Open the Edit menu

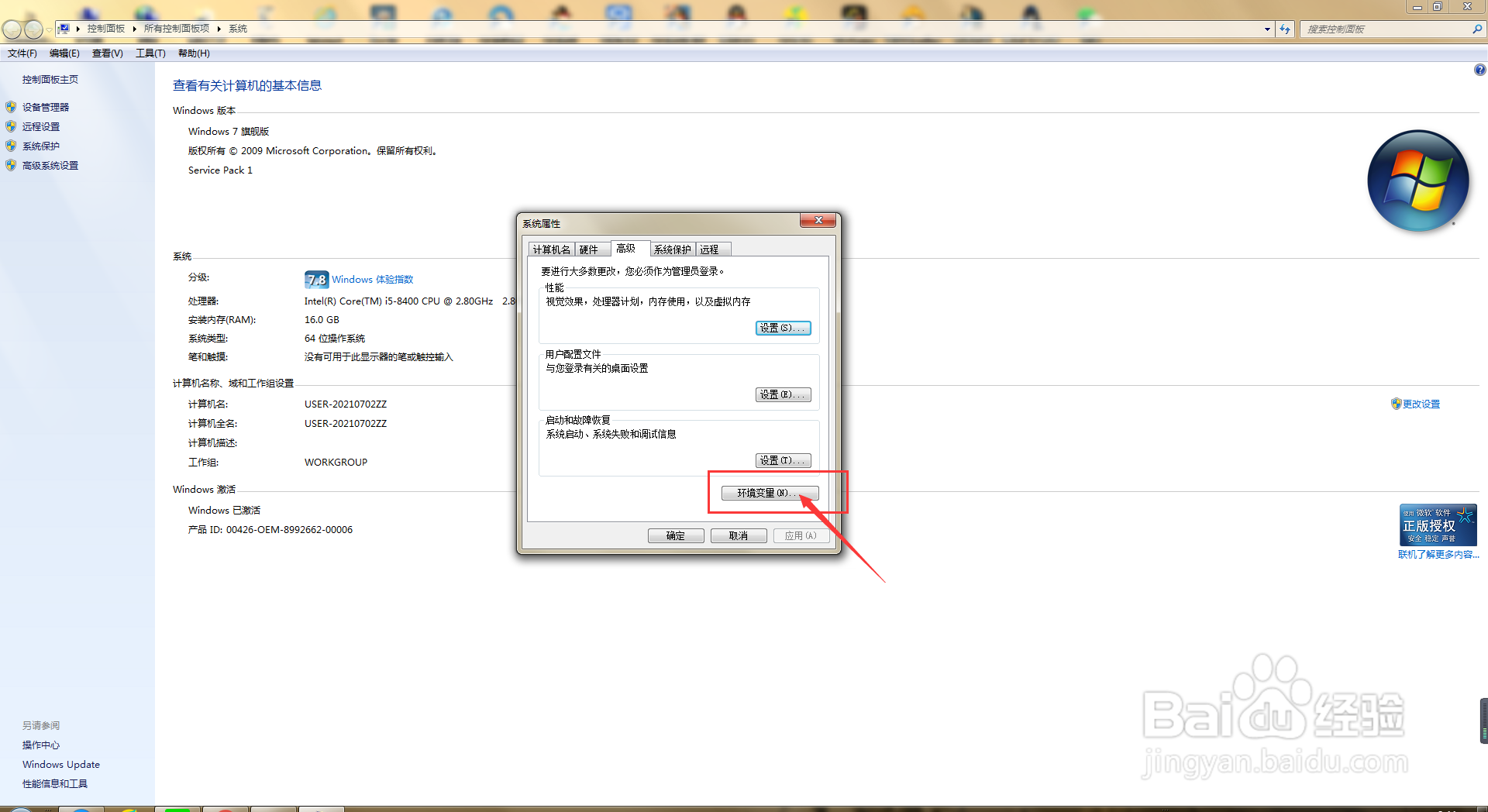(64, 53)
